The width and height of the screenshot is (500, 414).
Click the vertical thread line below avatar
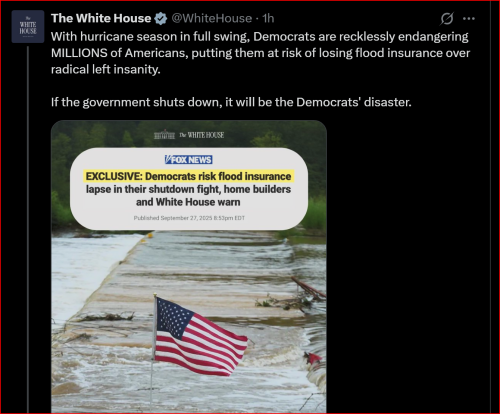coord(28,229)
